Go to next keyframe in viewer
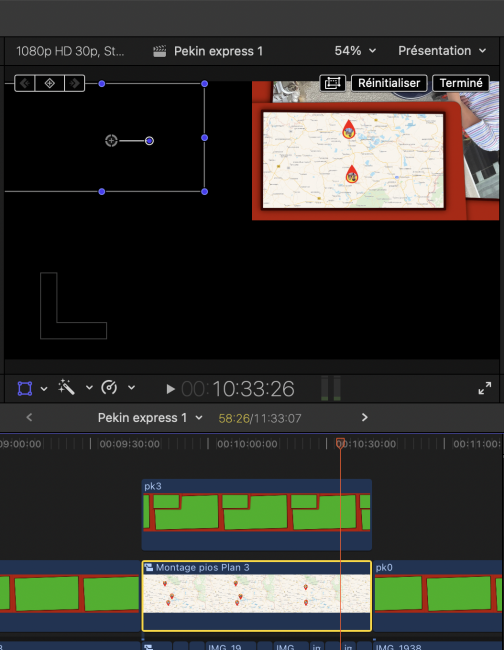The width and height of the screenshot is (504, 650). pos(75,83)
